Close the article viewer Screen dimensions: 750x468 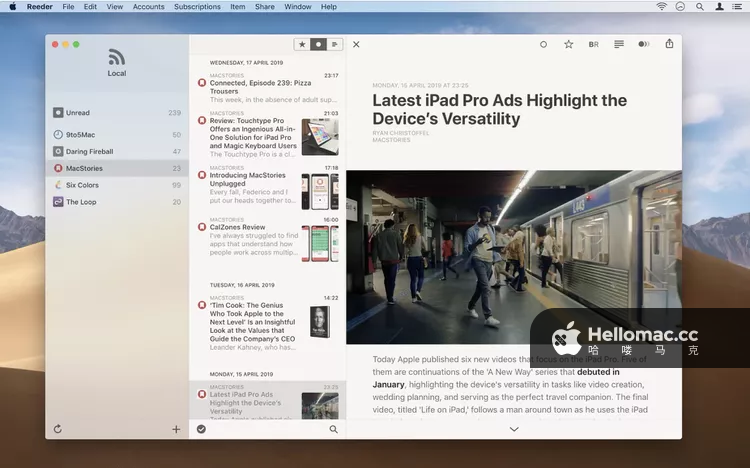click(x=356, y=44)
